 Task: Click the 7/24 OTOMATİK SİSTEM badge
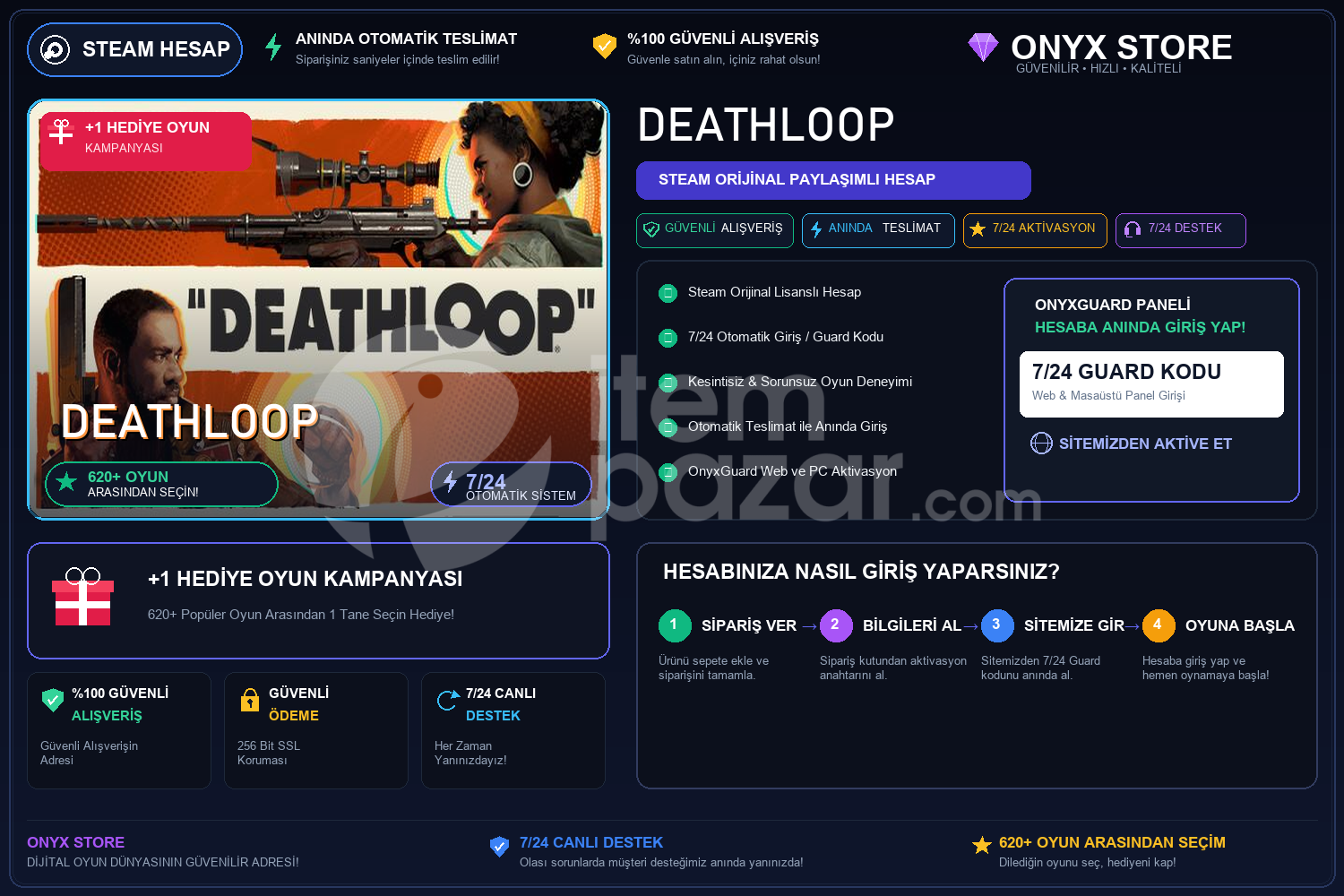point(512,485)
